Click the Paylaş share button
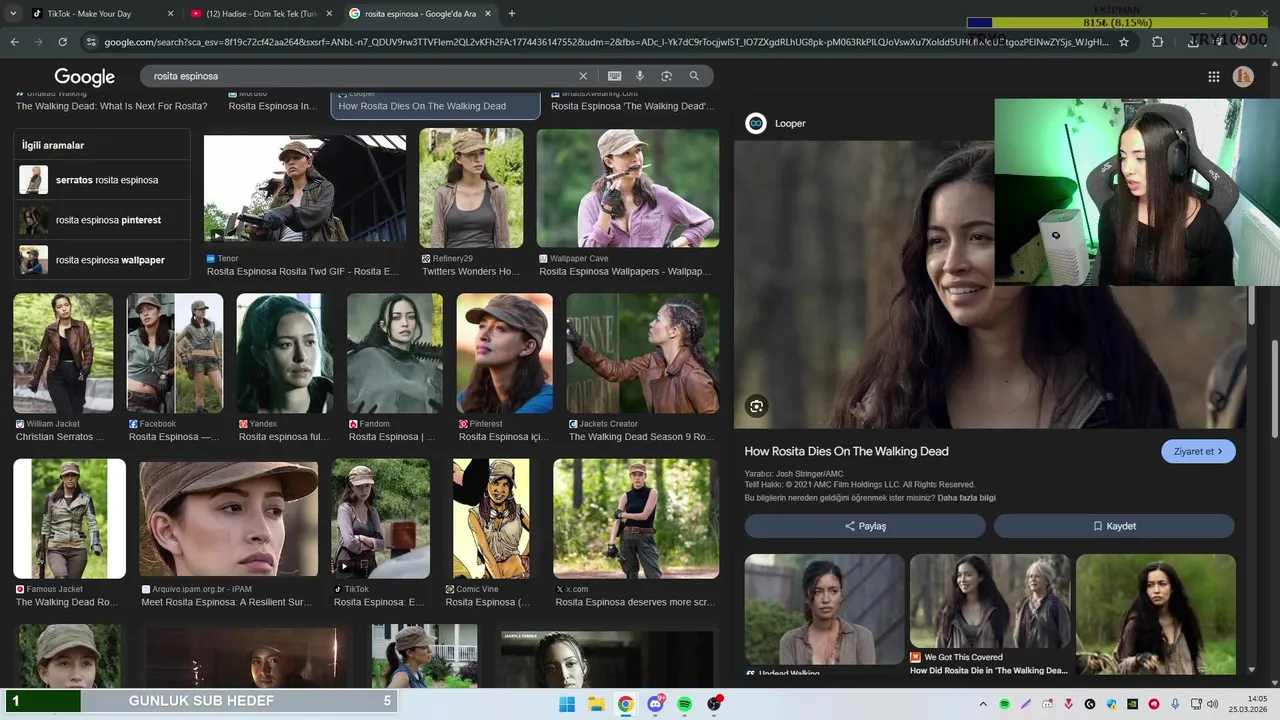This screenshot has width=1280, height=720. coord(865,526)
